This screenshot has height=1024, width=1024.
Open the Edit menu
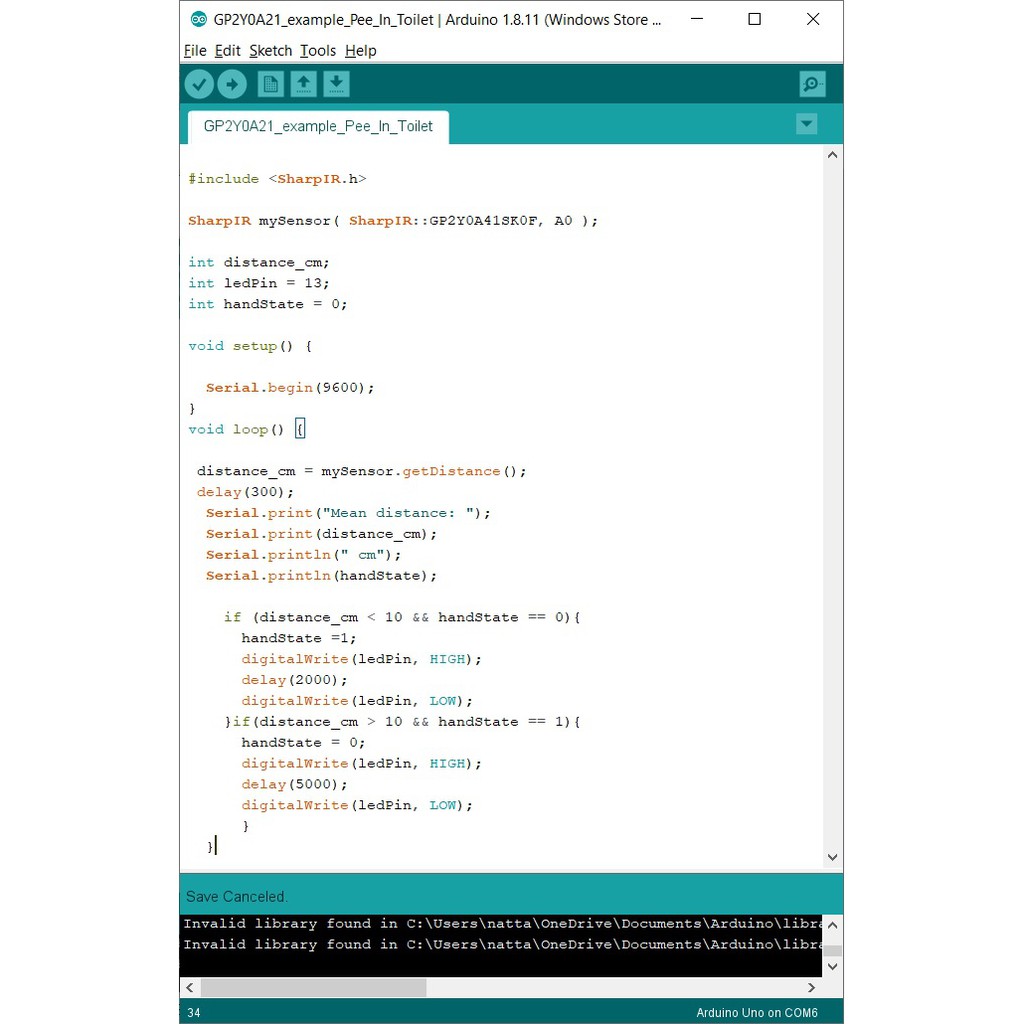point(227,51)
